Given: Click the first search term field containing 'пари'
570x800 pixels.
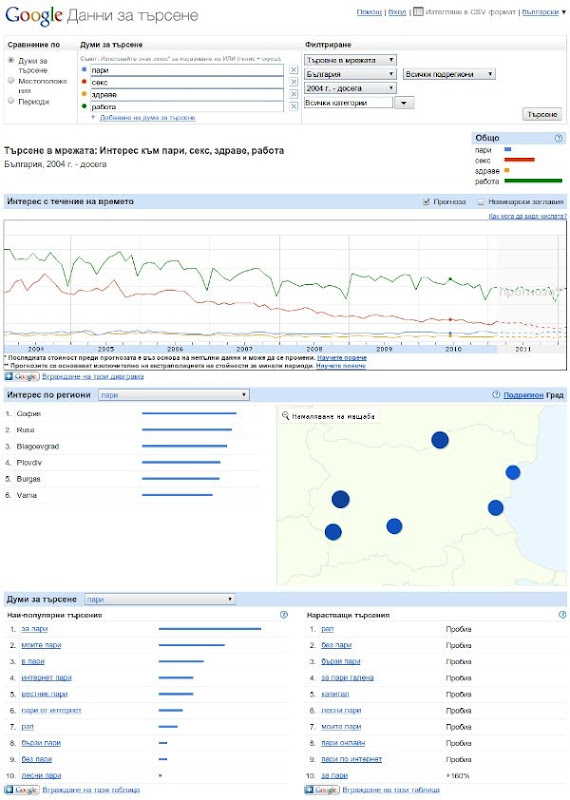Looking at the screenshot, I should click(187, 70).
